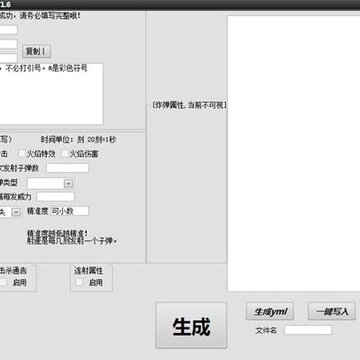Focus the 每发威力 input field
This screenshot has height=360, width=360.
[x=56, y=197]
